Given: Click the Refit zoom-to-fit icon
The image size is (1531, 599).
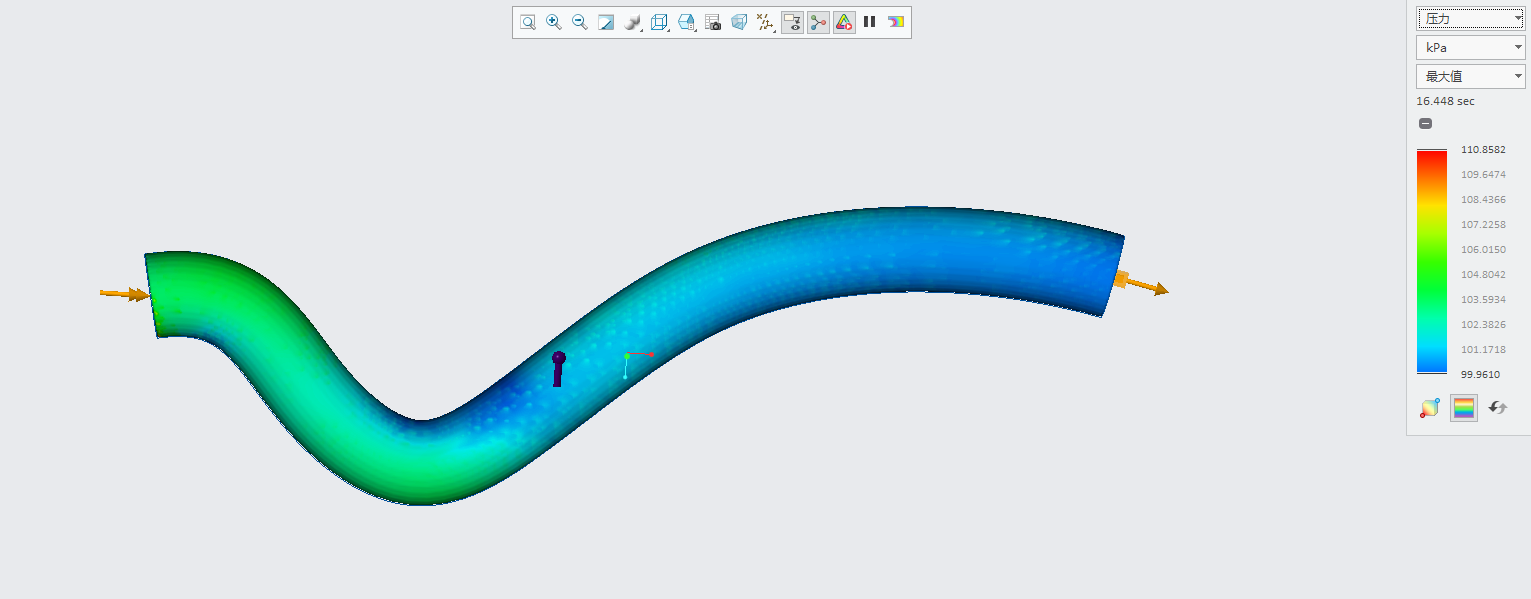Looking at the screenshot, I should pos(527,22).
